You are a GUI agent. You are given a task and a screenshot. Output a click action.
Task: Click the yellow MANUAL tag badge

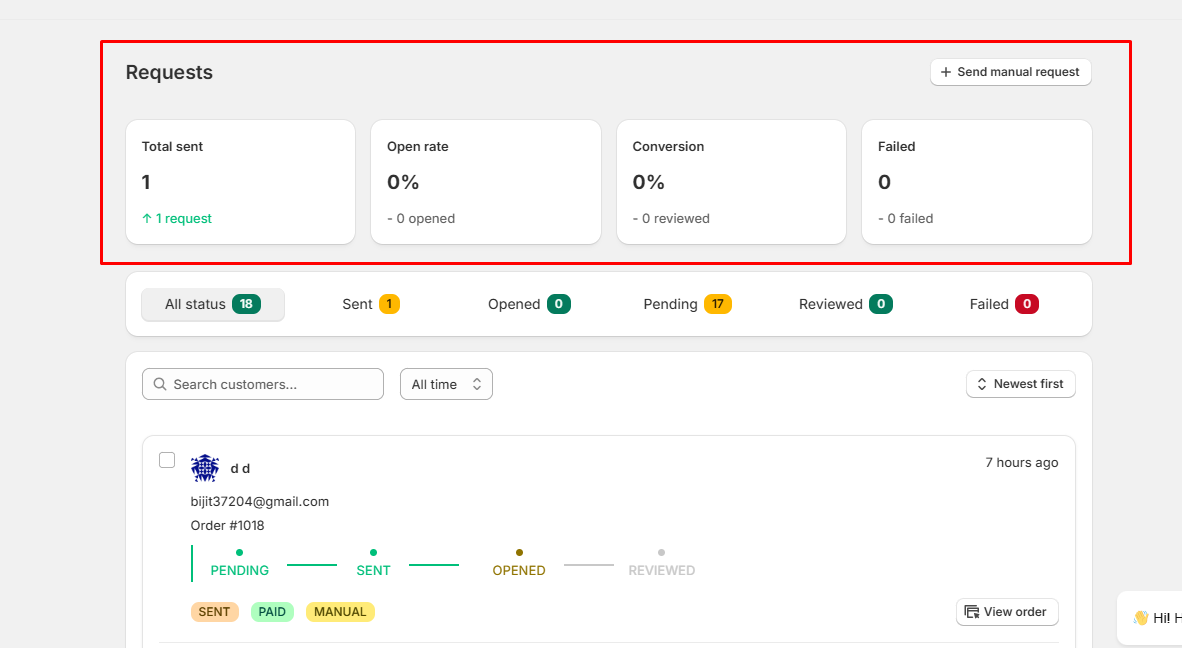tap(340, 612)
